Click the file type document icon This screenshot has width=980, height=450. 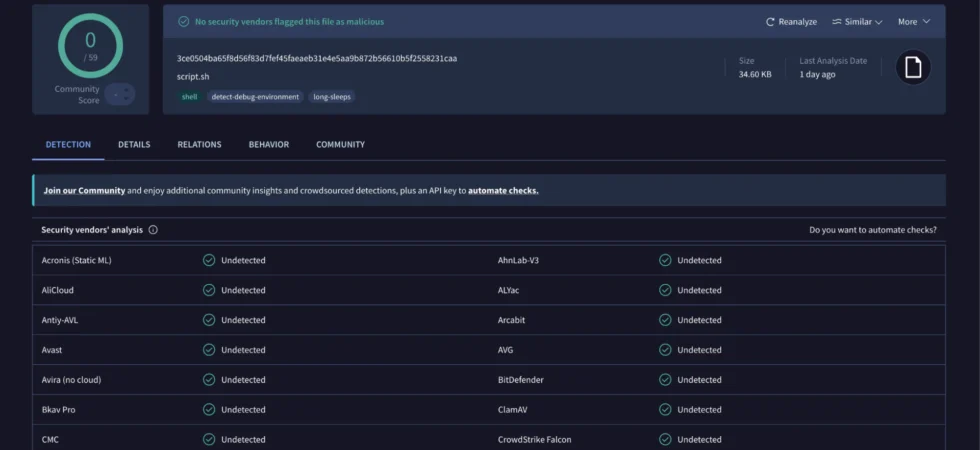pos(913,67)
